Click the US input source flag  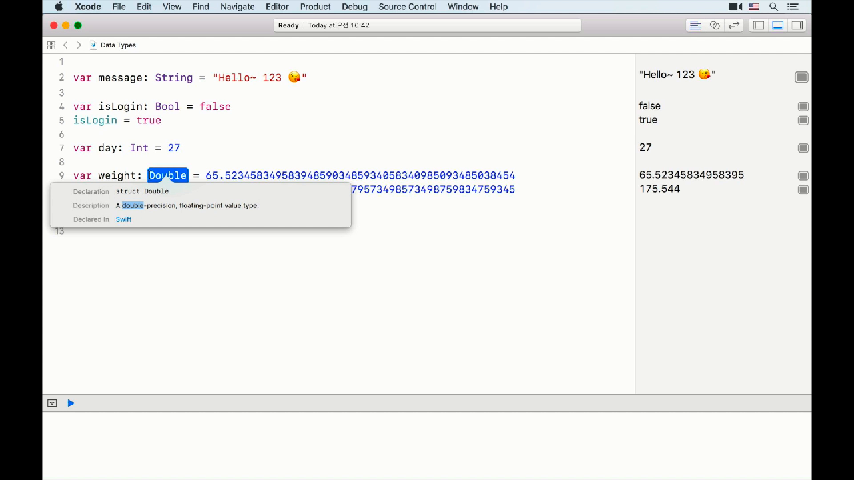point(754,7)
